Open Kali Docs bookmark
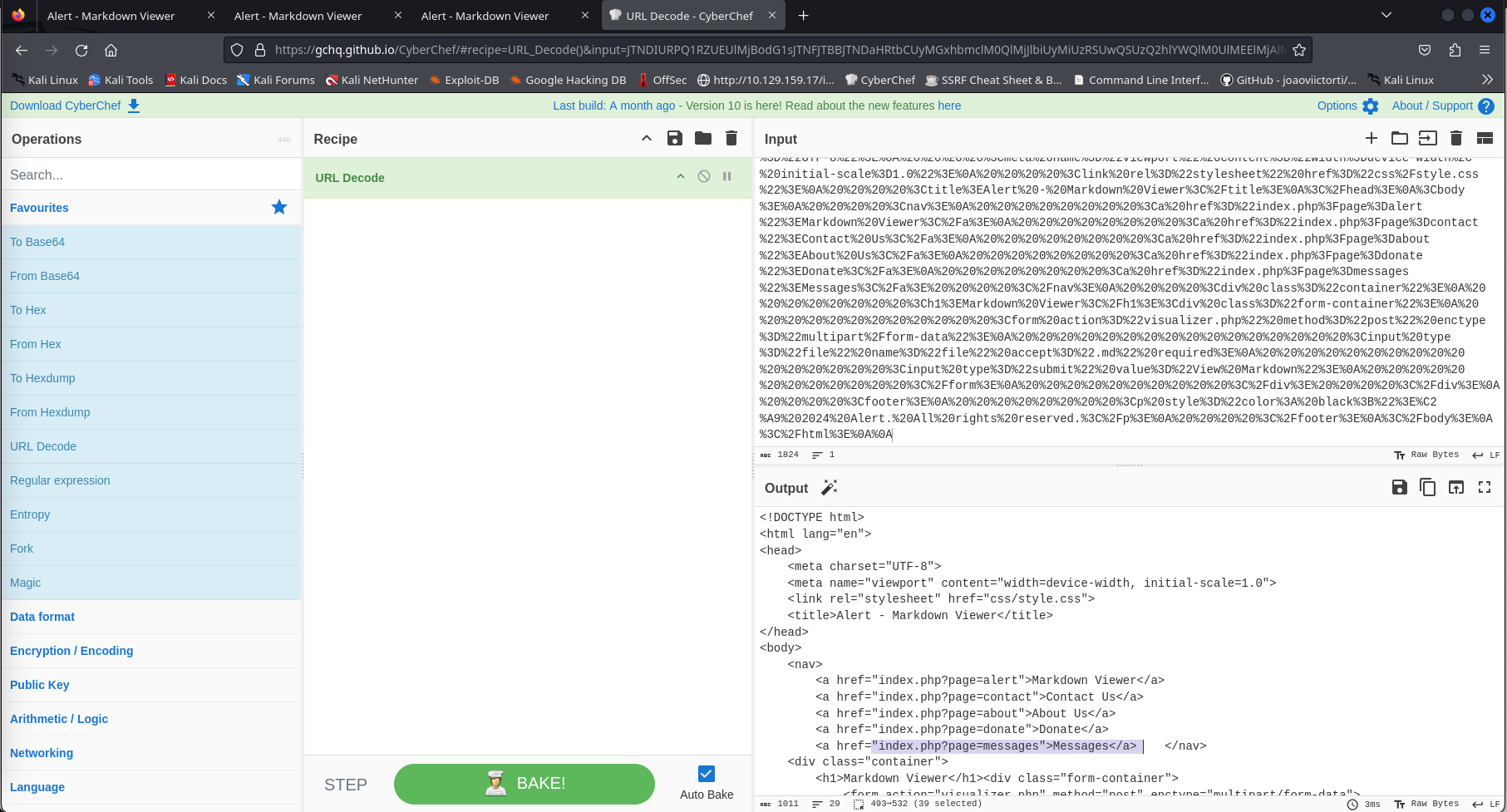This screenshot has width=1507, height=812. coord(196,80)
